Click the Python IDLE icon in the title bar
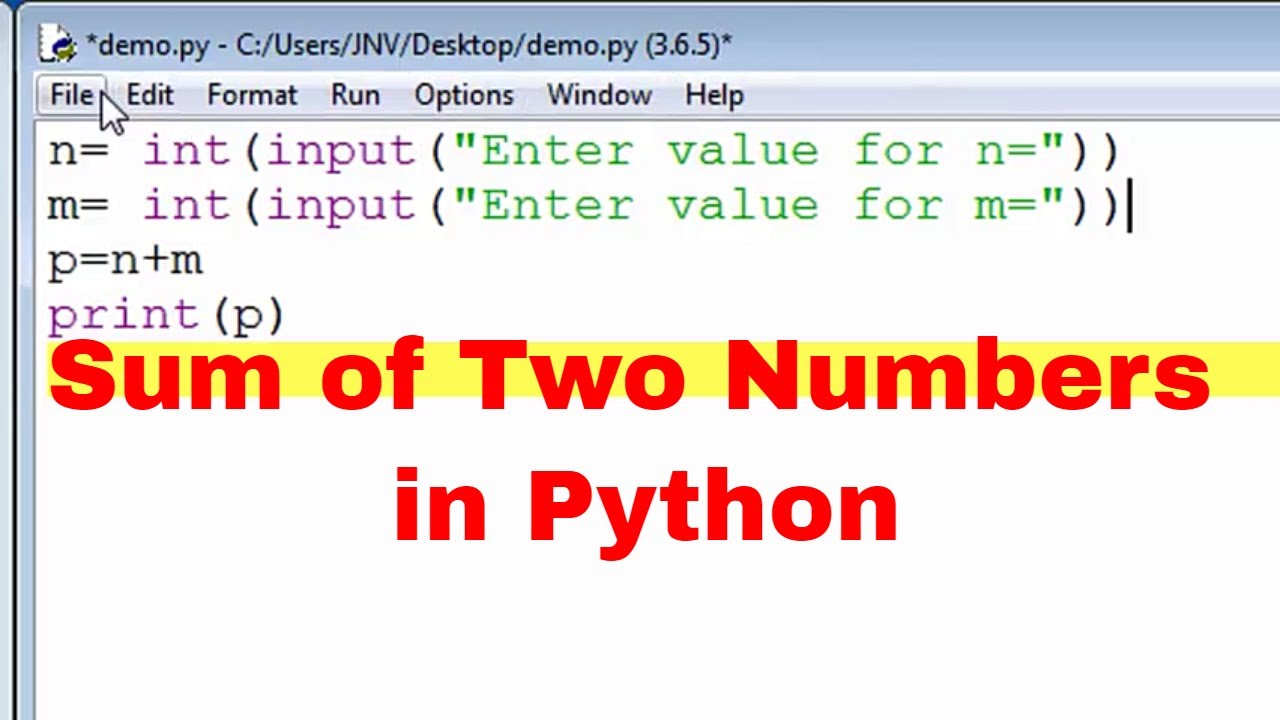The width and height of the screenshot is (1280, 720). [57, 44]
